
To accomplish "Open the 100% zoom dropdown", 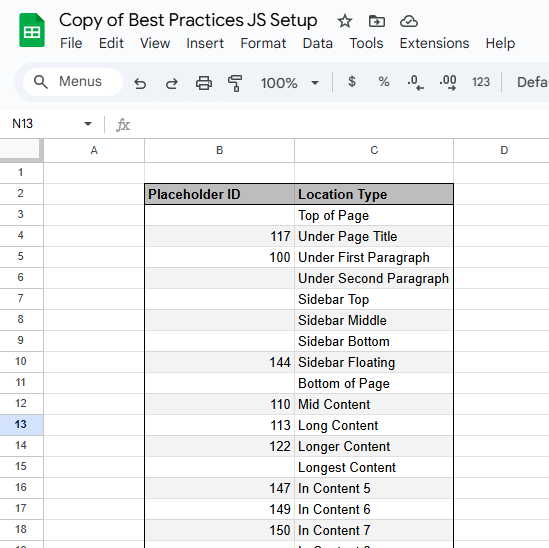I will point(290,83).
